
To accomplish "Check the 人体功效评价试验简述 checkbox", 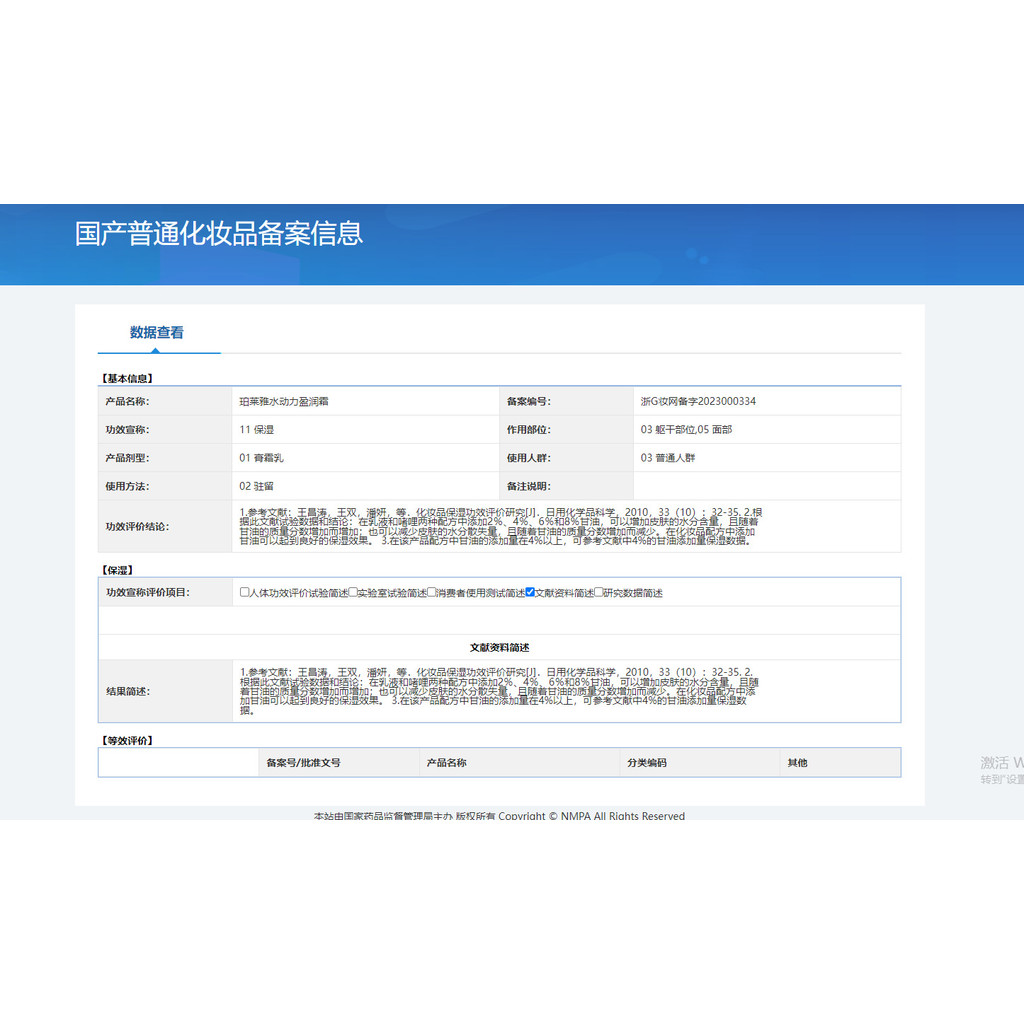I will coord(245,592).
